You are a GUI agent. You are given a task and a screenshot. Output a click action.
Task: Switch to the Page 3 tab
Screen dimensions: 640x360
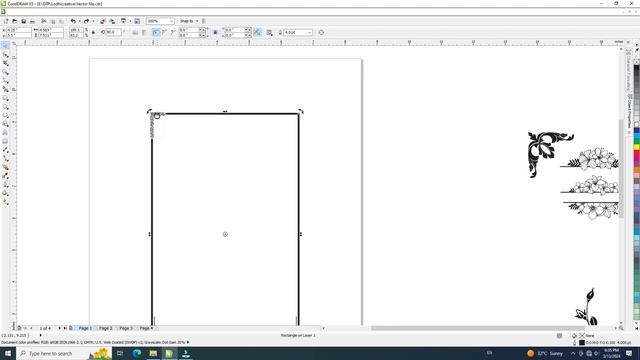tap(126, 328)
